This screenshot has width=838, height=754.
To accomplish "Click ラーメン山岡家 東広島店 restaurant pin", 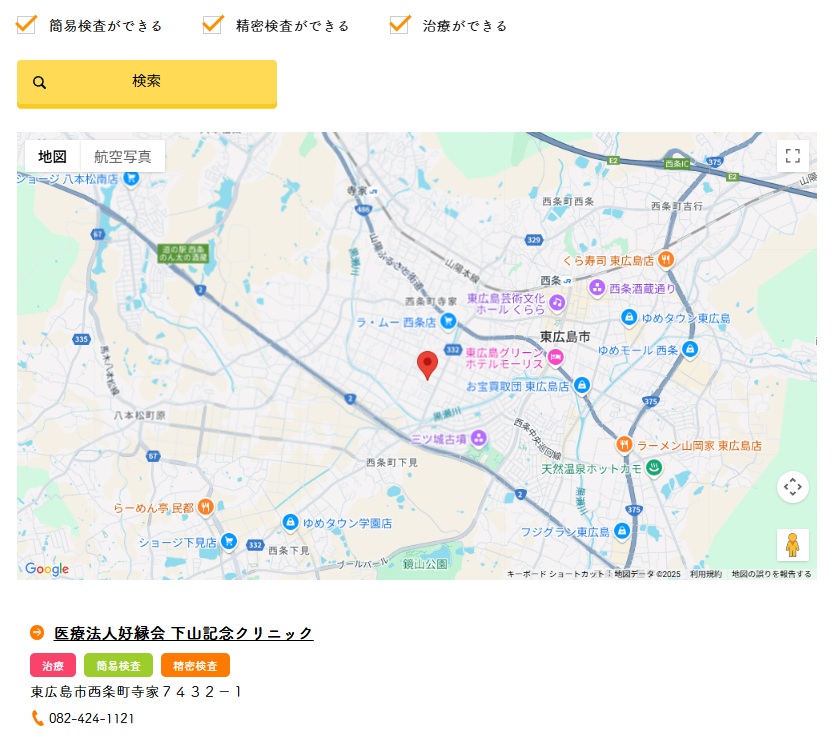I will [x=624, y=444].
